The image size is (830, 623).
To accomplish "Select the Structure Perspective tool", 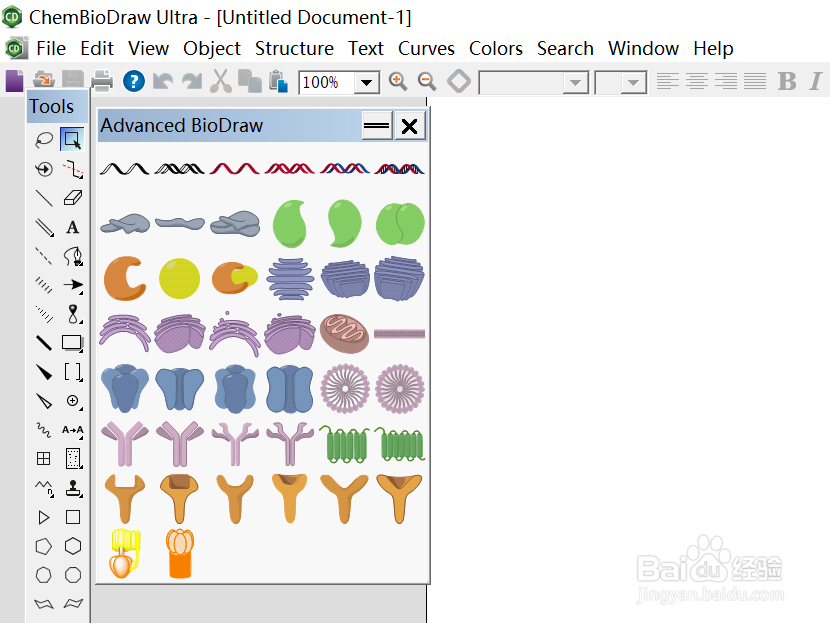I will [x=44, y=169].
